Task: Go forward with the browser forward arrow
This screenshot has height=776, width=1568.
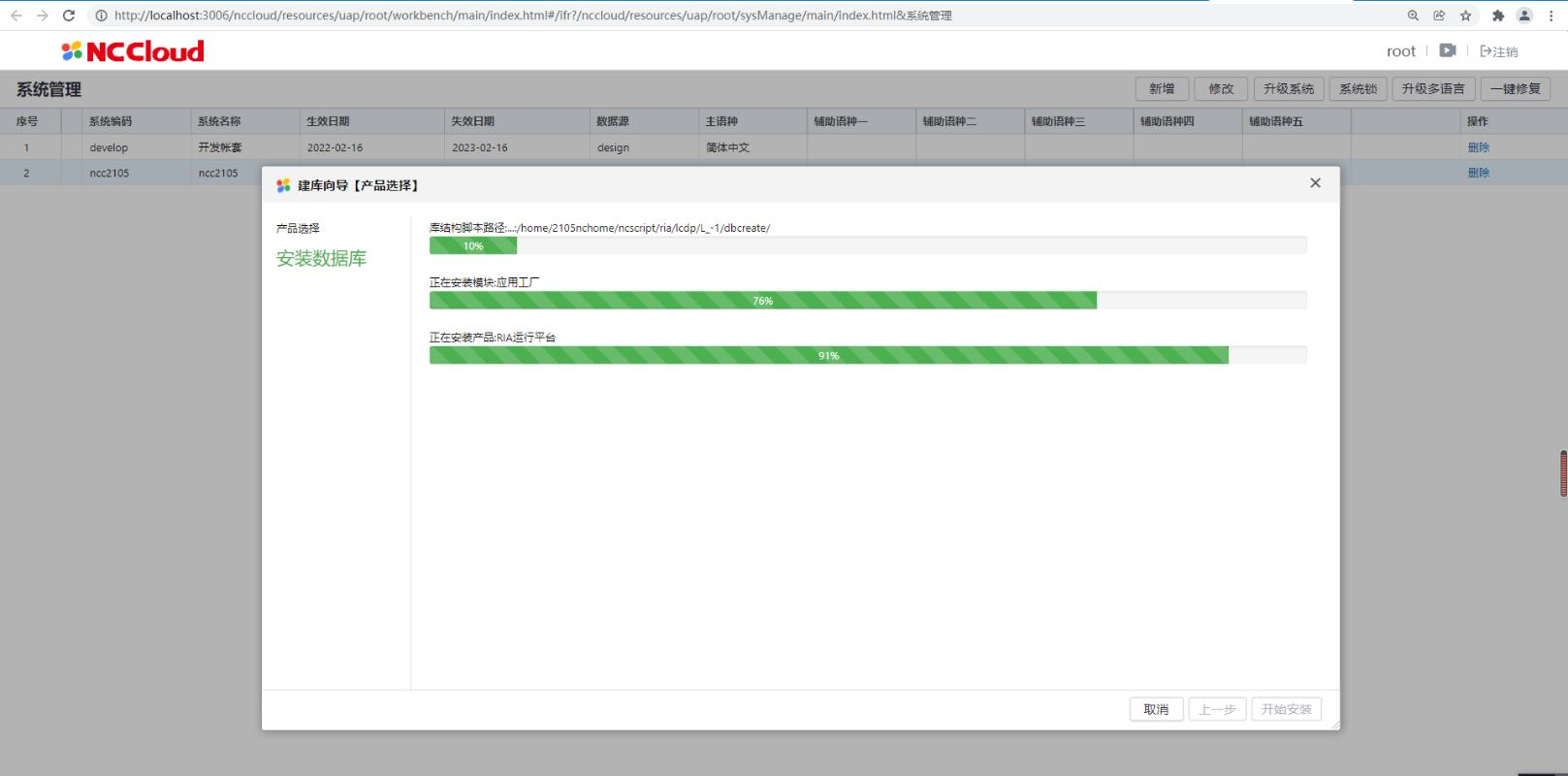Action: pos(42,16)
